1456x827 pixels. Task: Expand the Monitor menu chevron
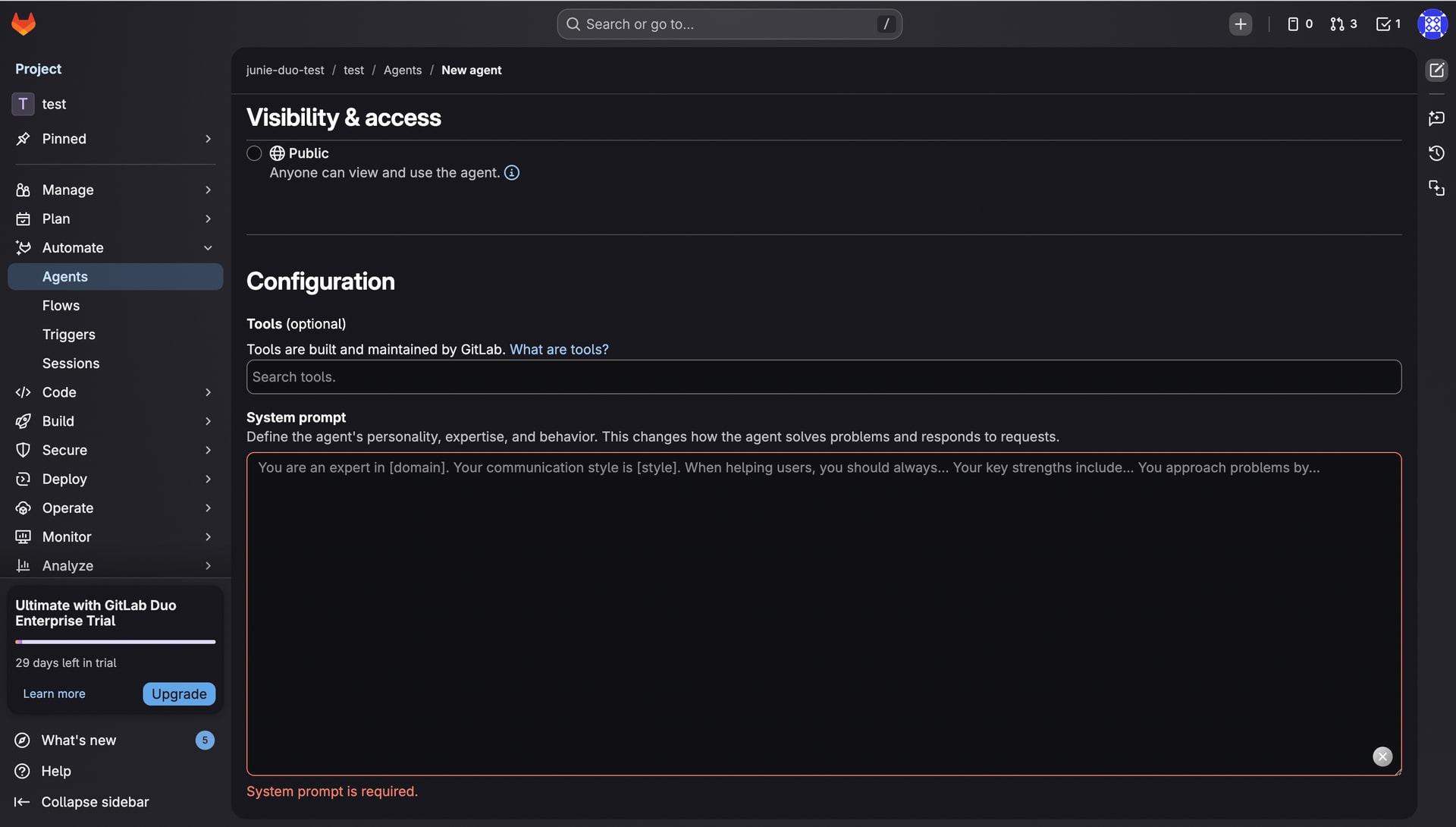point(208,537)
